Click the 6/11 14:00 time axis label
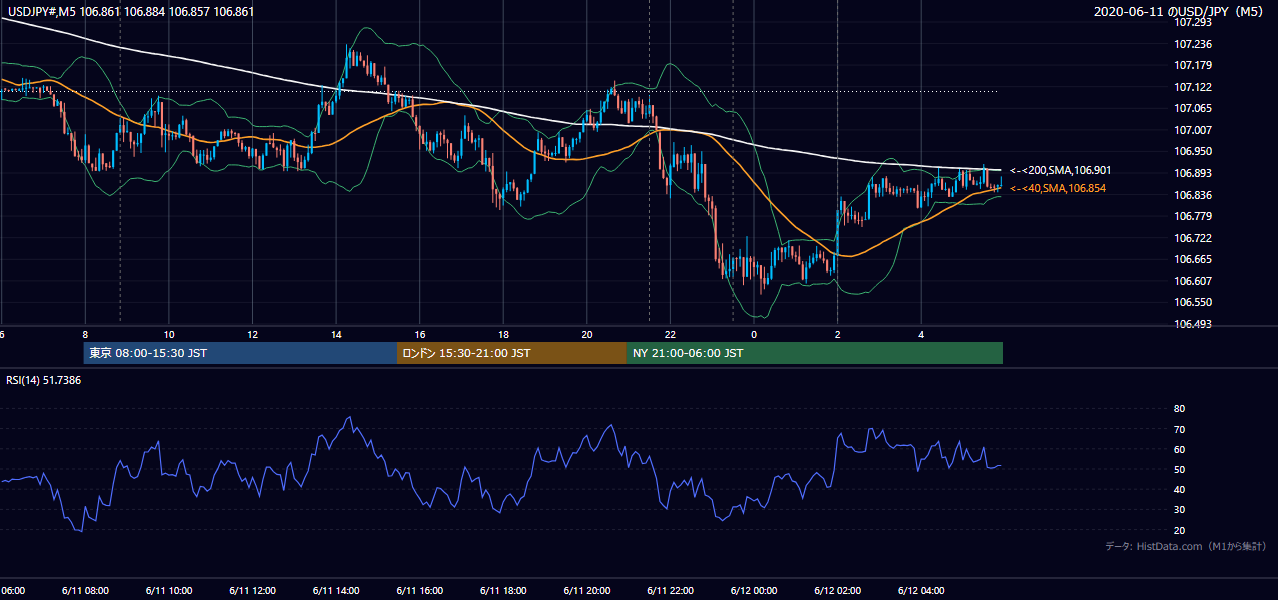 click(x=336, y=590)
